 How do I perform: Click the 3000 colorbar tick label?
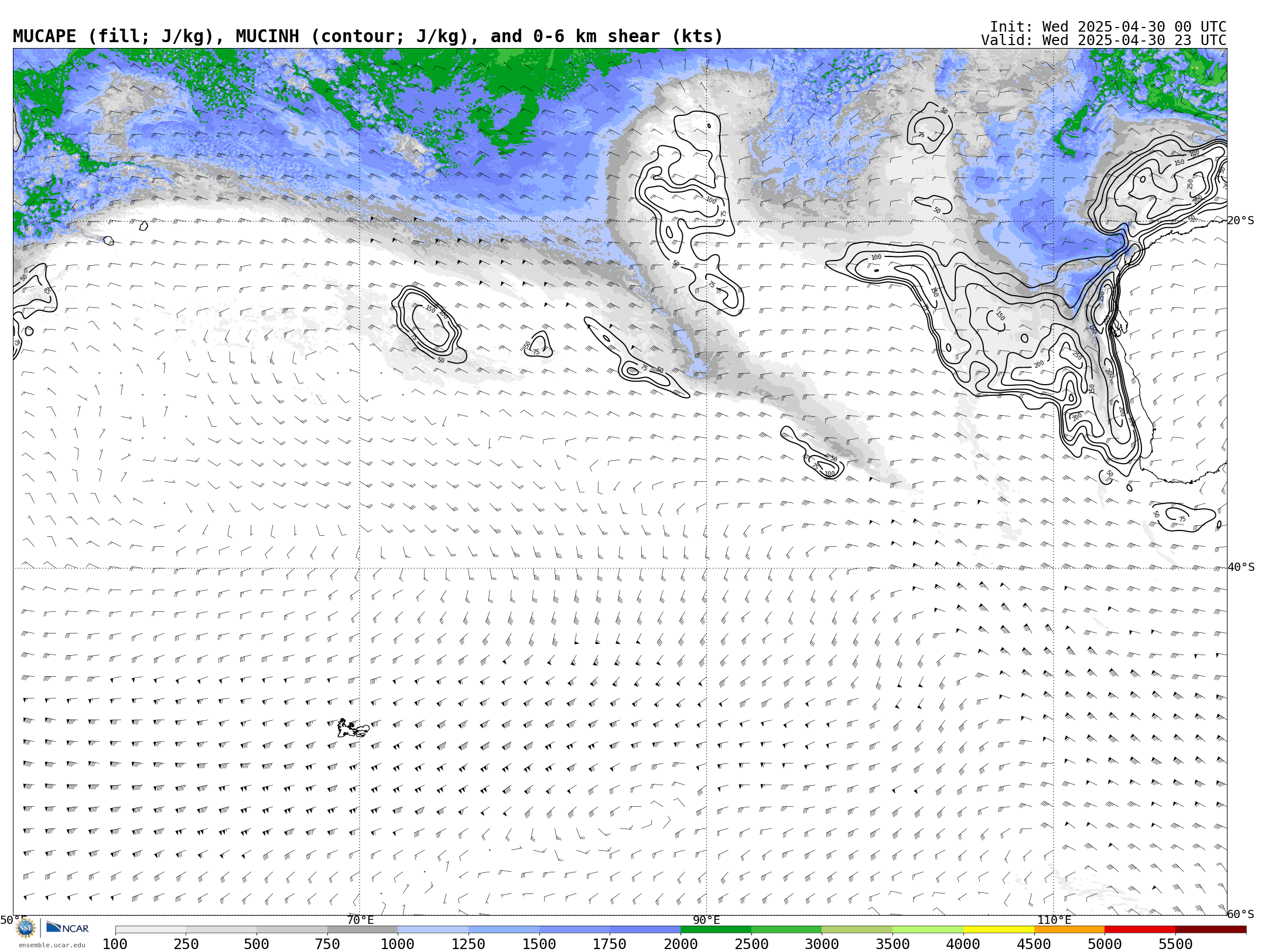[822, 944]
